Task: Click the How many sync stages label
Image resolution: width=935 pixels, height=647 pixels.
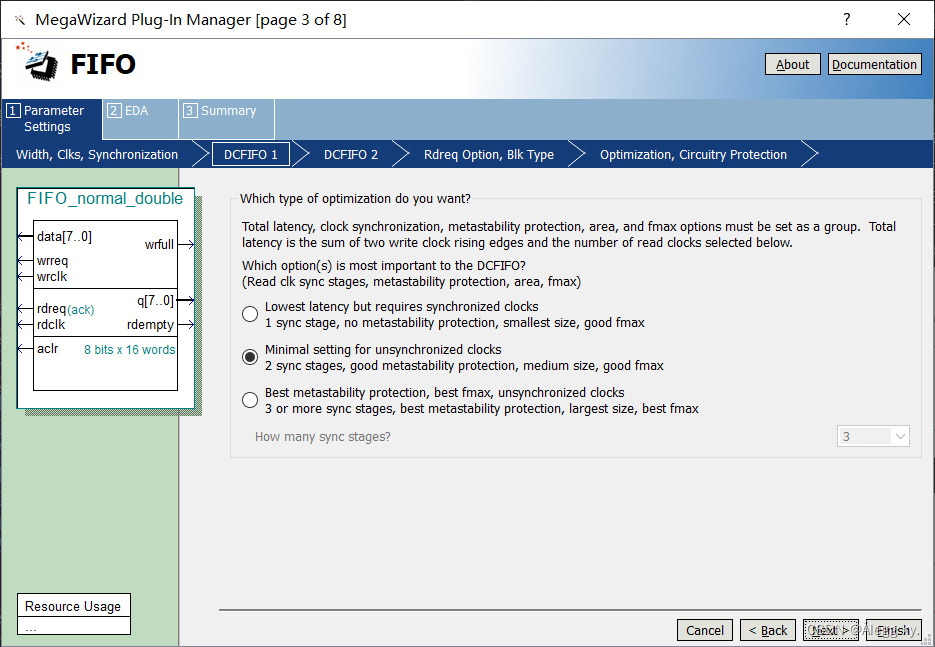Action: tap(323, 437)
